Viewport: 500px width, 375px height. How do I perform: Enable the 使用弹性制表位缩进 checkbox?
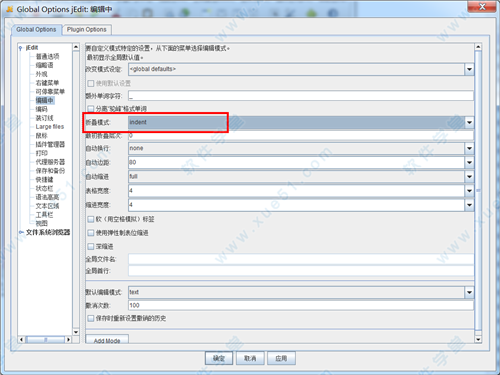(90, 233)
